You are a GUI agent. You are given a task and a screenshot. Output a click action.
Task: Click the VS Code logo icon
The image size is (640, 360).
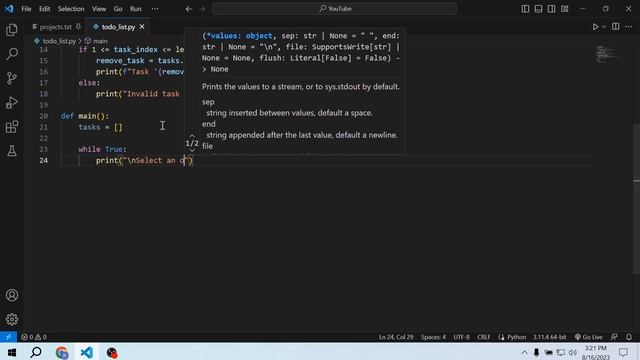coord(9,9)
